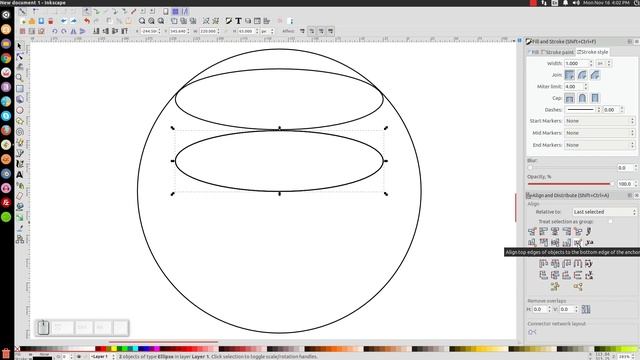Viewport: 640px width, 360px height.
Task: Raise selection to top icon
Action: (124, 31)
